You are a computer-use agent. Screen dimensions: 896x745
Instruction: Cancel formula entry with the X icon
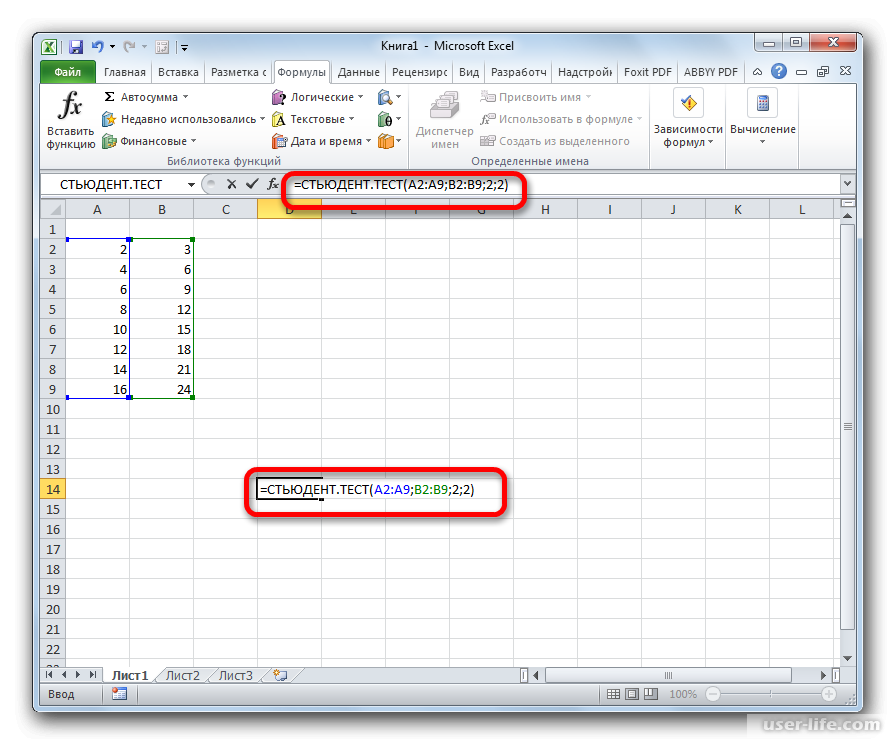click(231, 184)
